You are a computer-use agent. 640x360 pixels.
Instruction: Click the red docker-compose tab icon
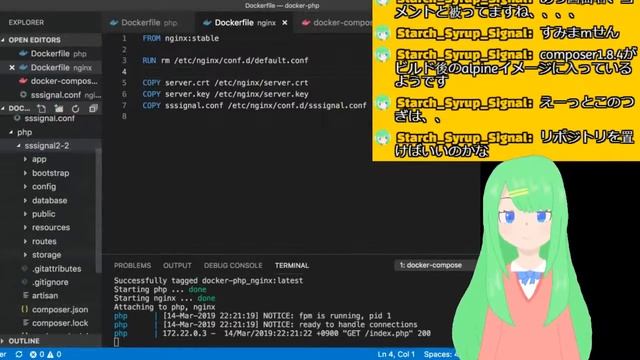pyautogui.click(x=306, y=23)
